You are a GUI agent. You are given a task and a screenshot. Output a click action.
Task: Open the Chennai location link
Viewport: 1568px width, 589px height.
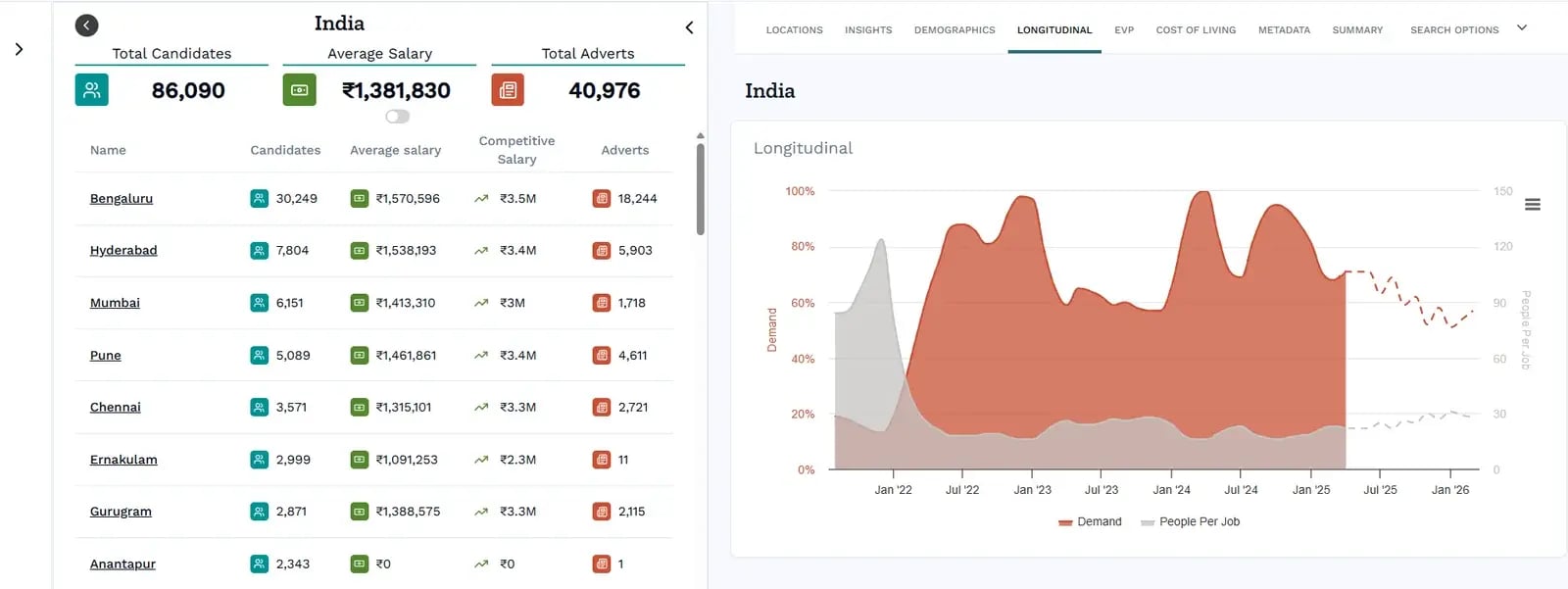click(x=116, y=408)
